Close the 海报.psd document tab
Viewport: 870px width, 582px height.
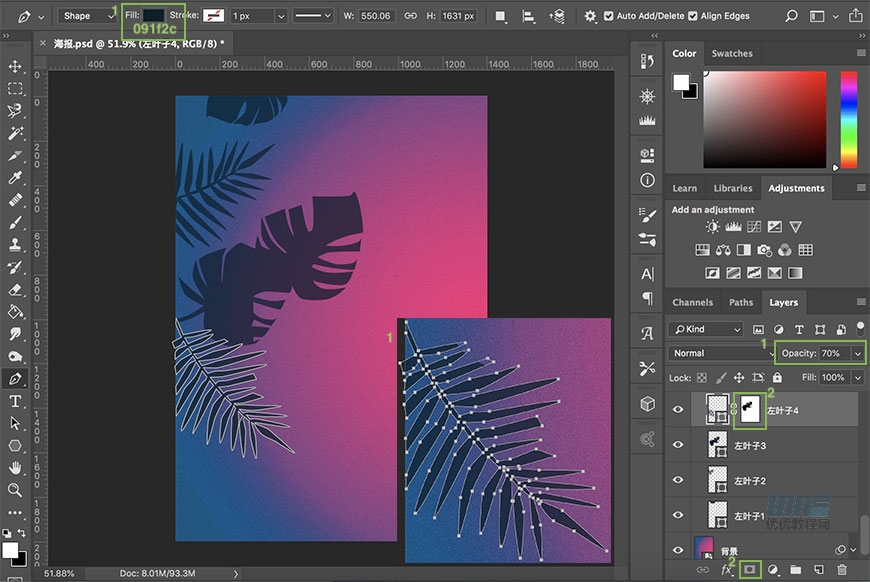pos(43,43)
